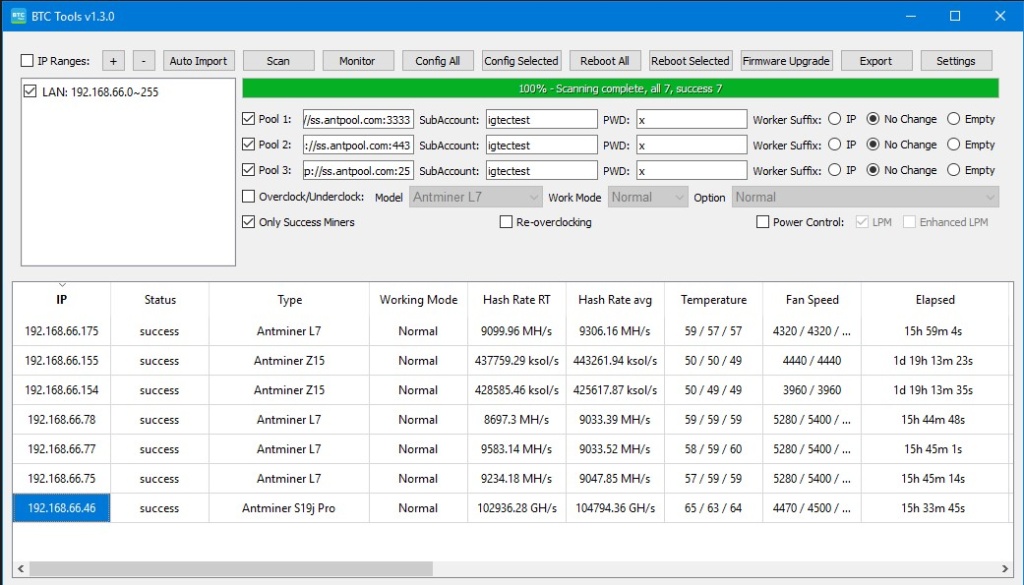Select No Change suffix for Pool 1

[873, 119]
